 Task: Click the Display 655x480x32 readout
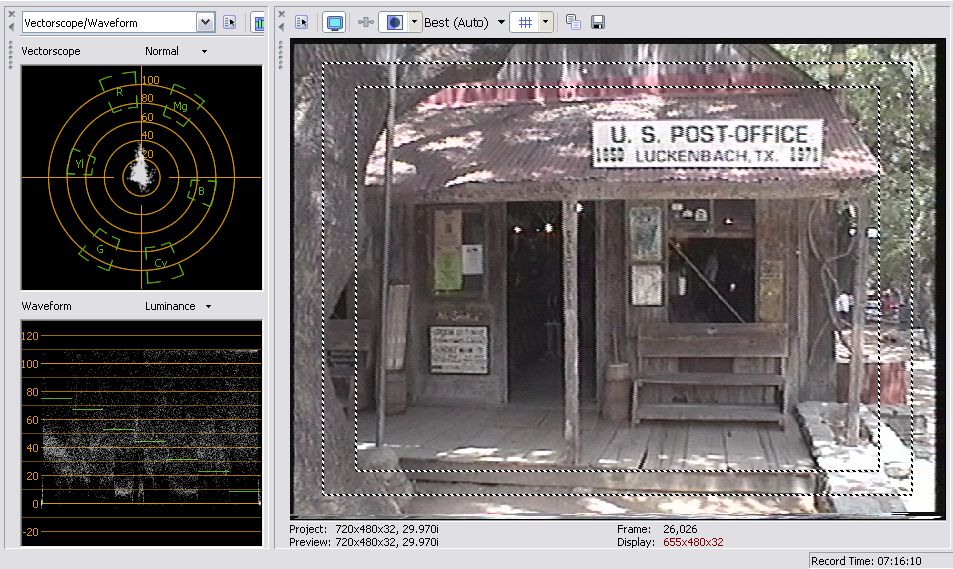pos(670,542)
